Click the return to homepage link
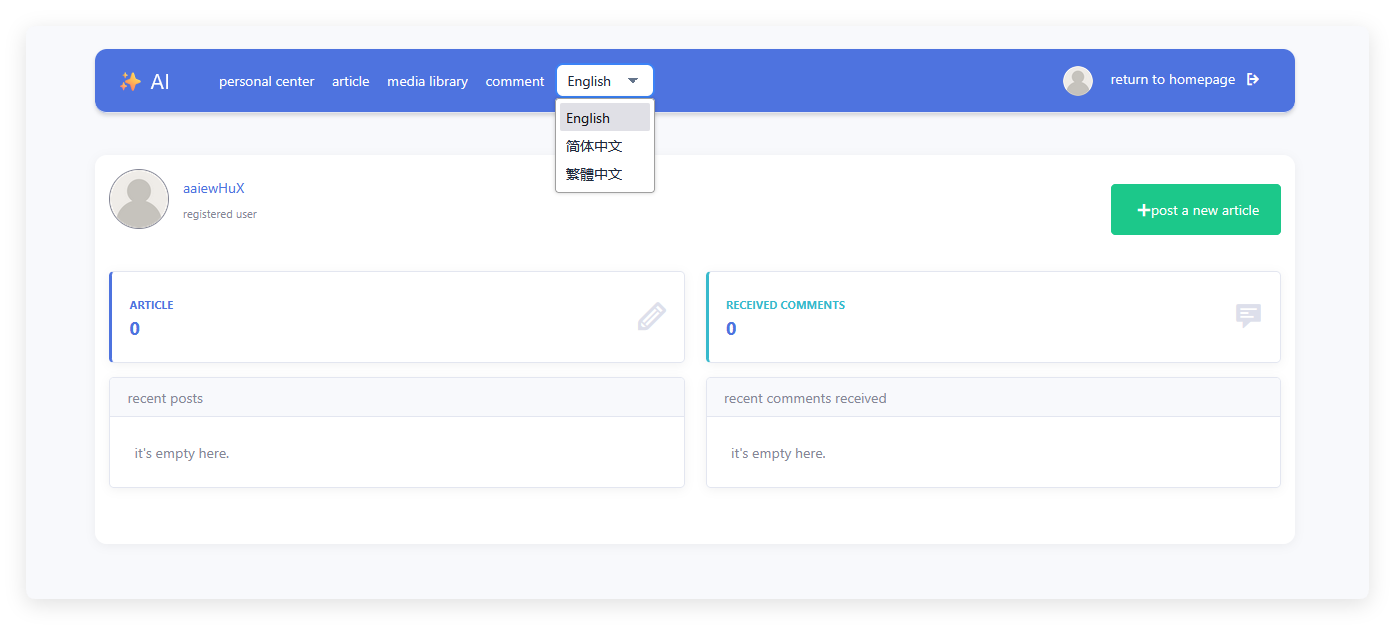 pos(1173,80)
